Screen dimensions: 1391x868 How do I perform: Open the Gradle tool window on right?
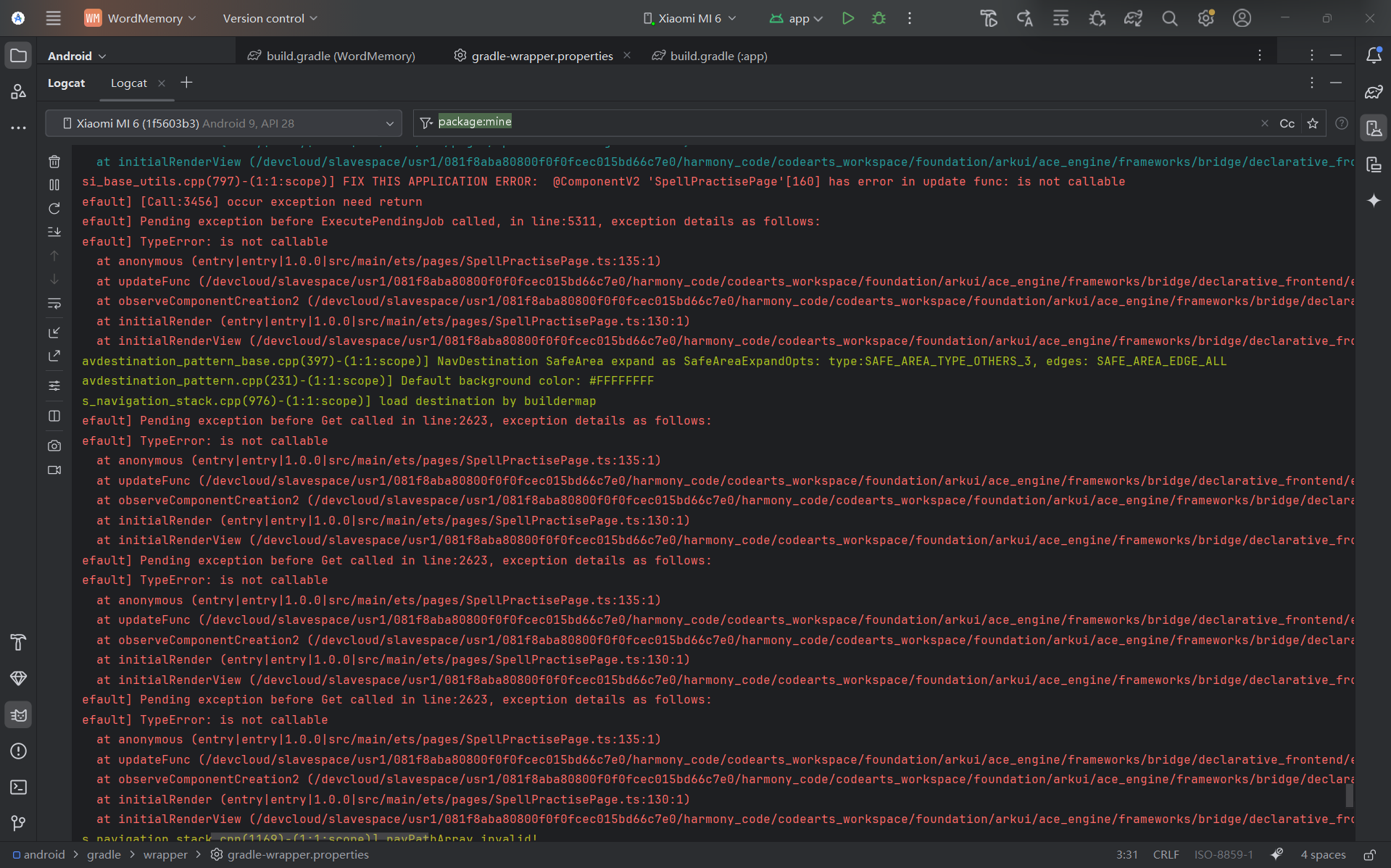1374,92
